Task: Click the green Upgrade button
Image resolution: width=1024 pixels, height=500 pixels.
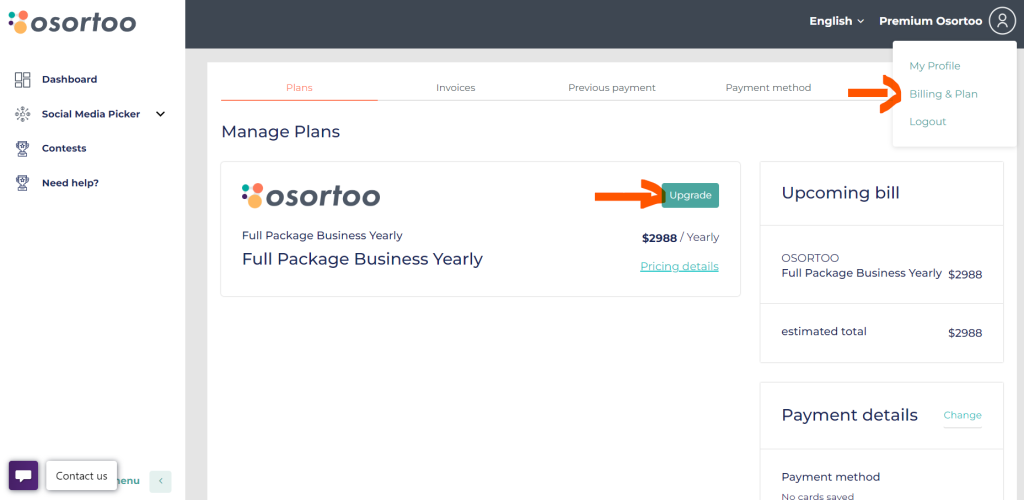Action: coord(690,195)
